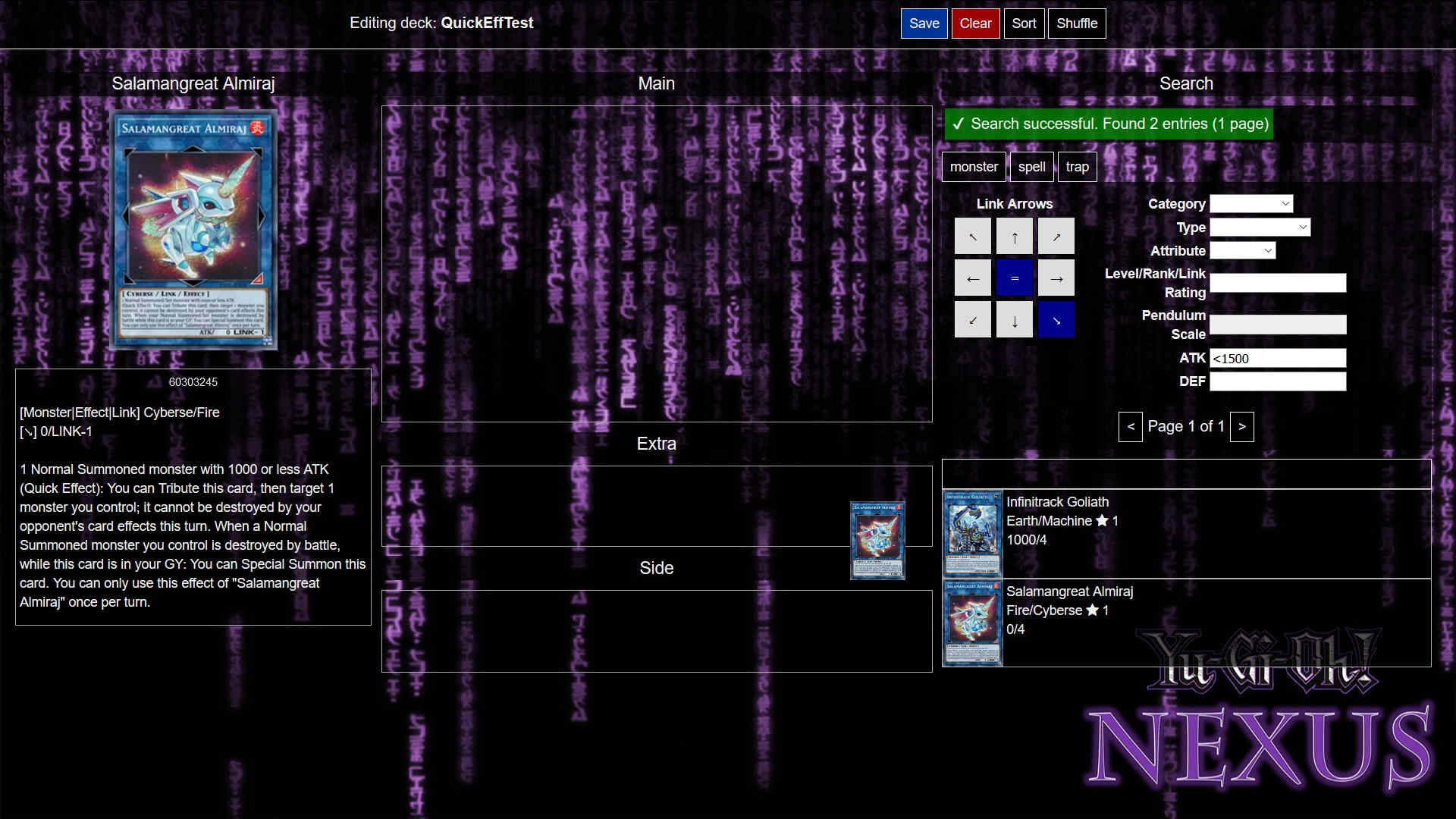Image resolution: width=1456 pixels, height=819 pixels.
Task: Click the Earth/Machine attribute line
Action: pos(1062,521)
